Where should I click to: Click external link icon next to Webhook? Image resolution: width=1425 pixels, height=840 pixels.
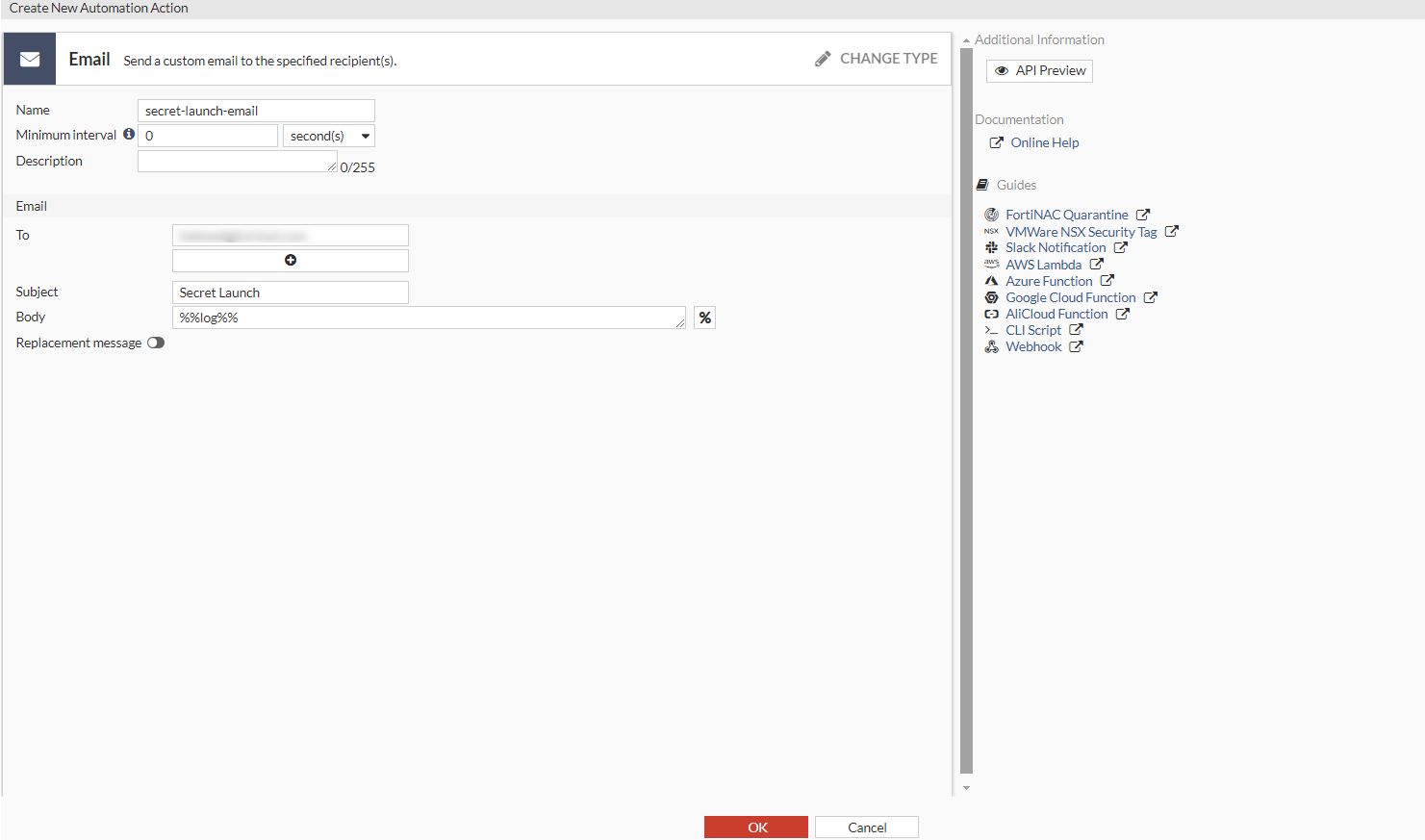[1076, 346]
